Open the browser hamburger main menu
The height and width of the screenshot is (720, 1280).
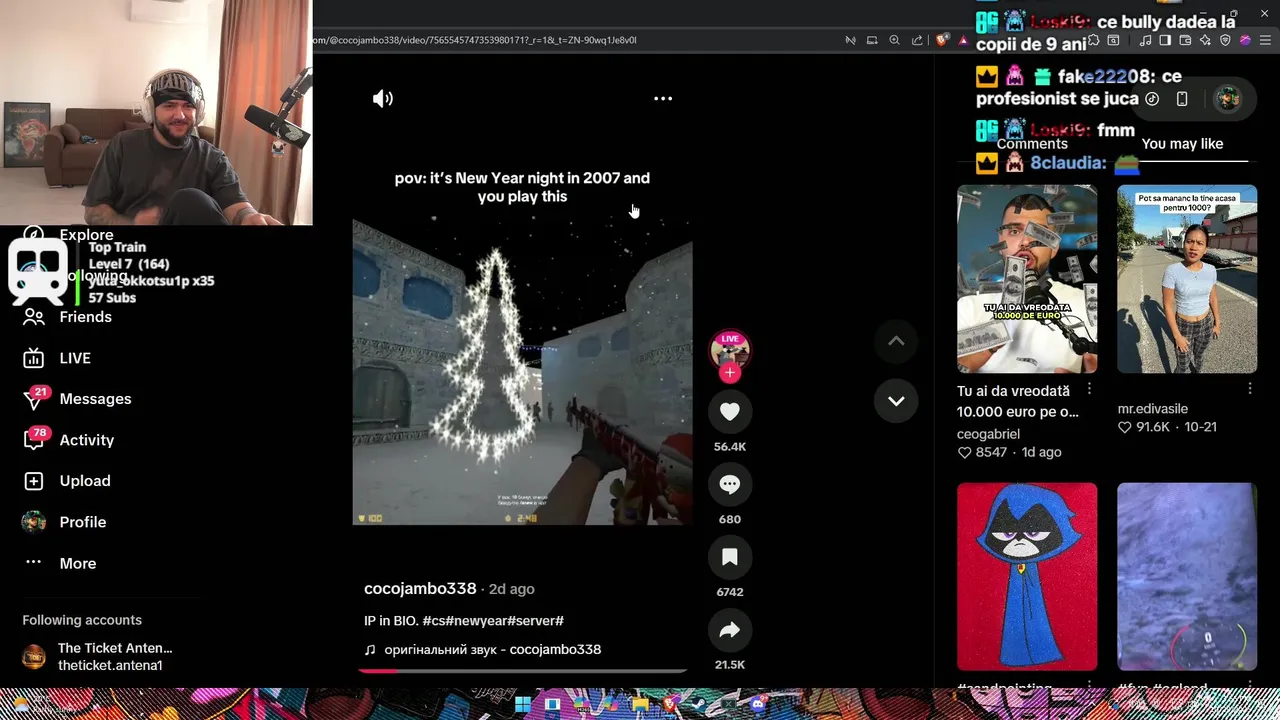tap(1265, 40)
